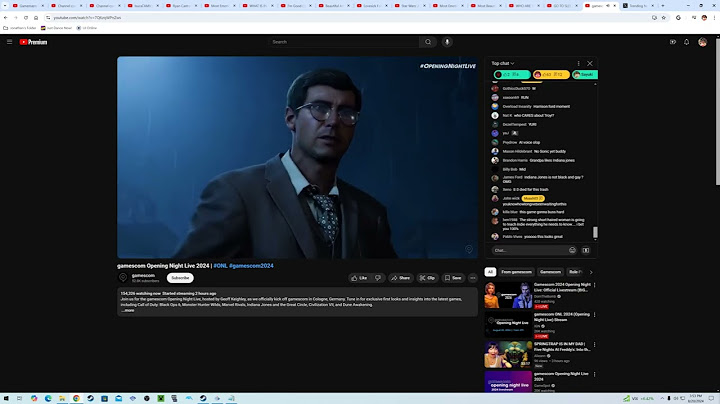Open the gamescom channel name link
720x404 pixels.
point(143,275)
